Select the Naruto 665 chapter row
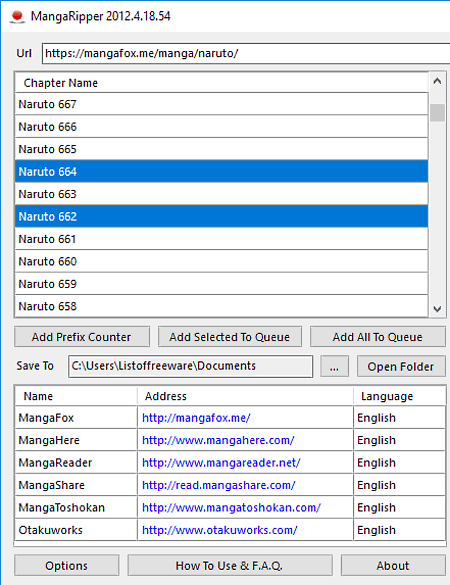 click(221, 149)
